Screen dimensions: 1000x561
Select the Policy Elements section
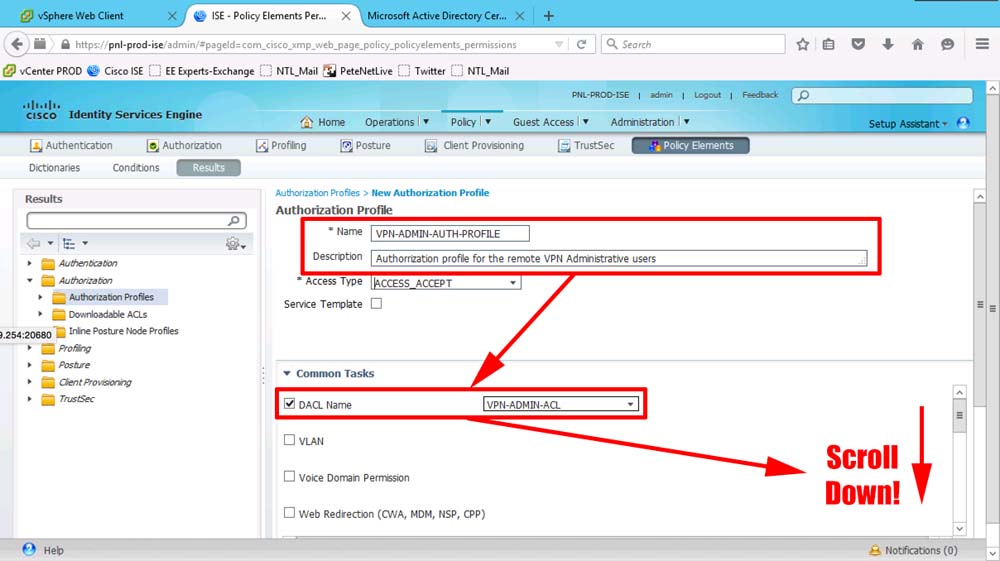point(690,145)
